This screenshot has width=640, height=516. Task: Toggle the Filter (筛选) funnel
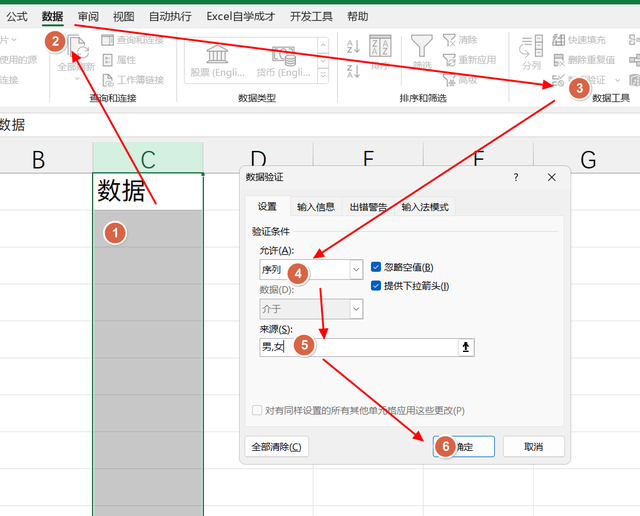(422, 46)
